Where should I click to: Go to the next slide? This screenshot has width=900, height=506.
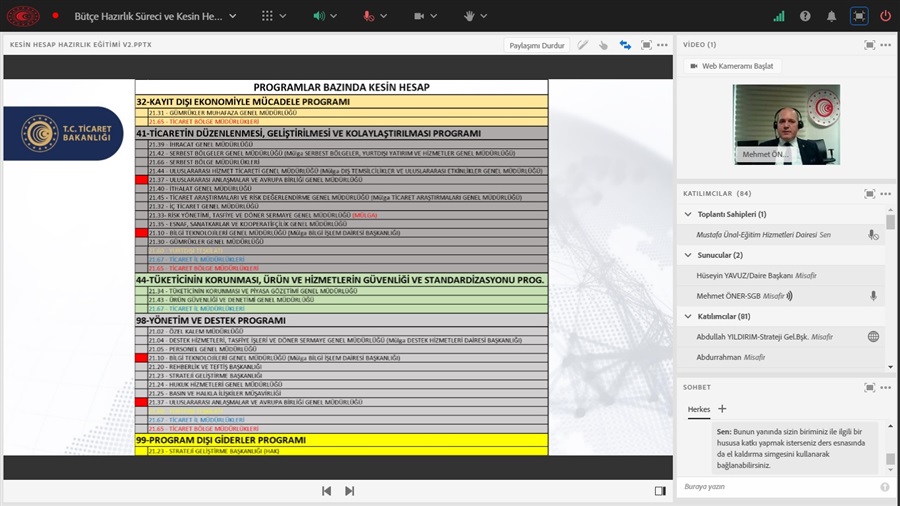(350, 491)
